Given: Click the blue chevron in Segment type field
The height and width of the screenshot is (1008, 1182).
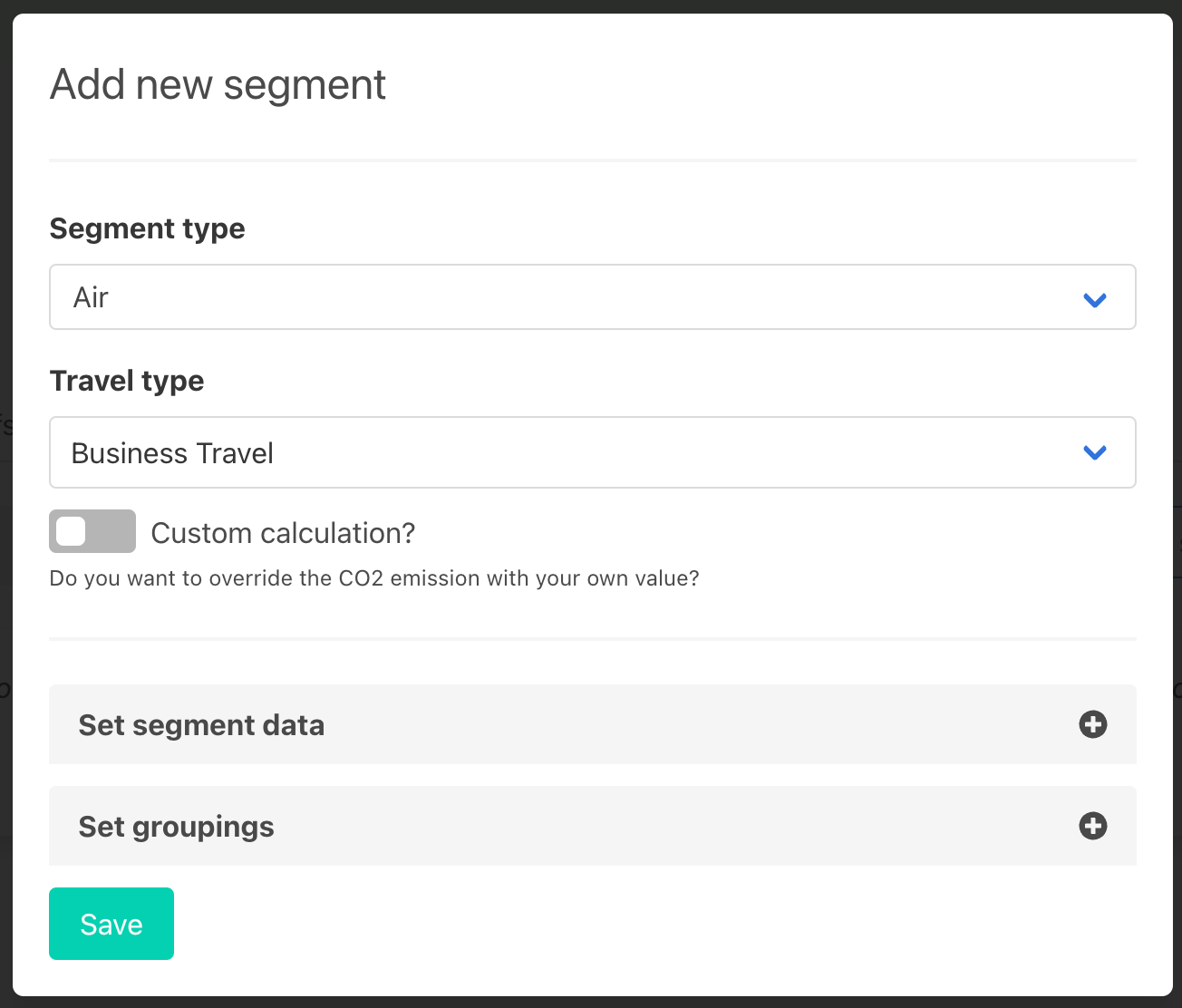Looking at the screenshot, I should [1095, 299].
